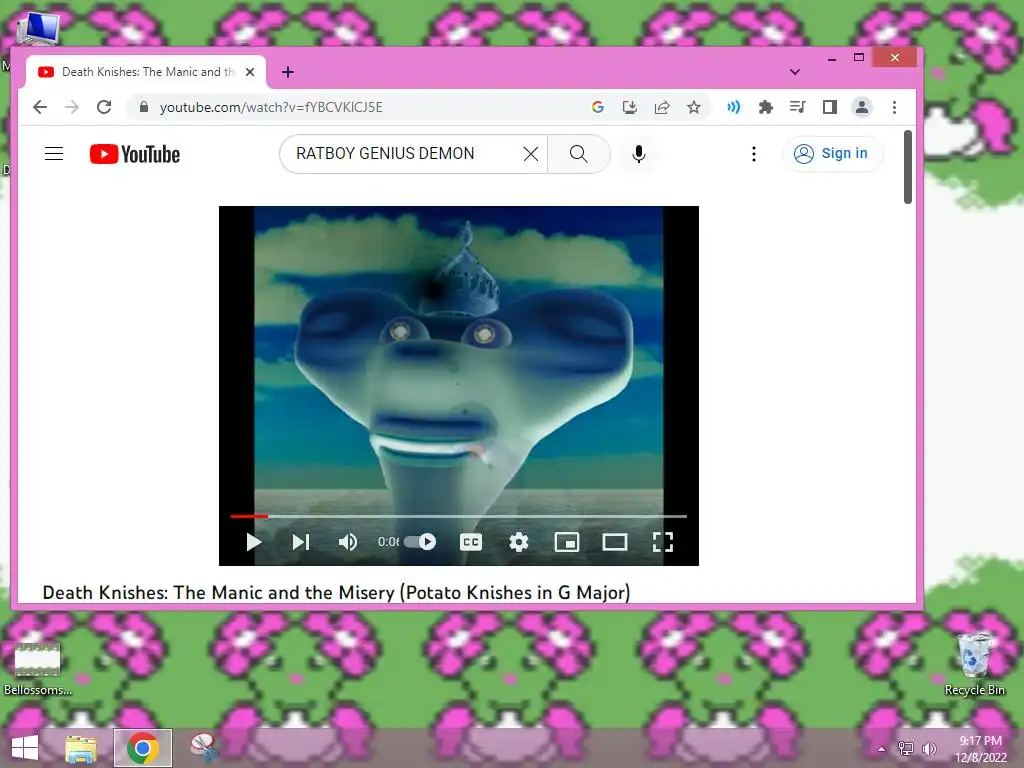Open the YouTube settings three-dot menu
The image size is (1024, 768).
(x=754, y=154)
